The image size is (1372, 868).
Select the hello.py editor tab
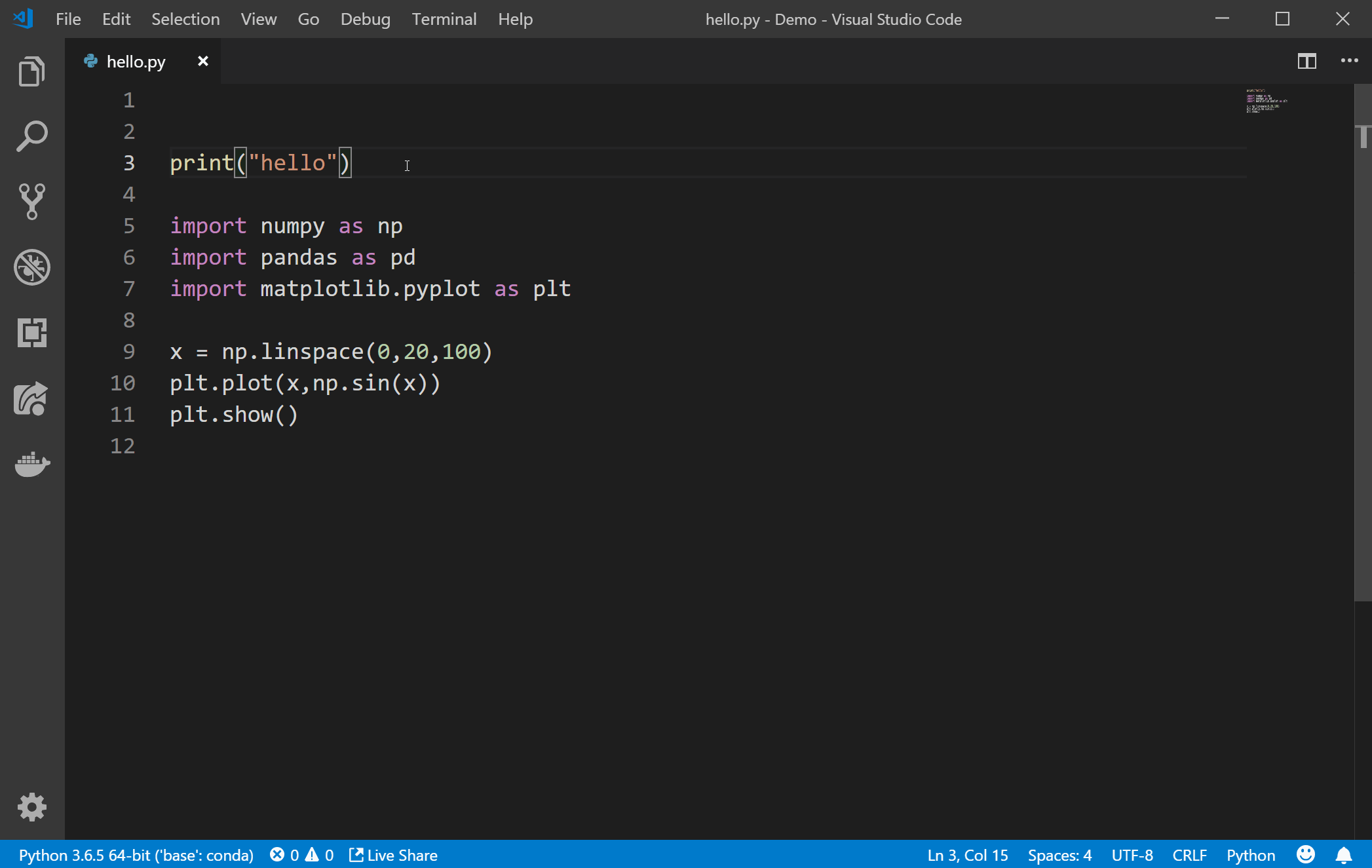[134, 61]
